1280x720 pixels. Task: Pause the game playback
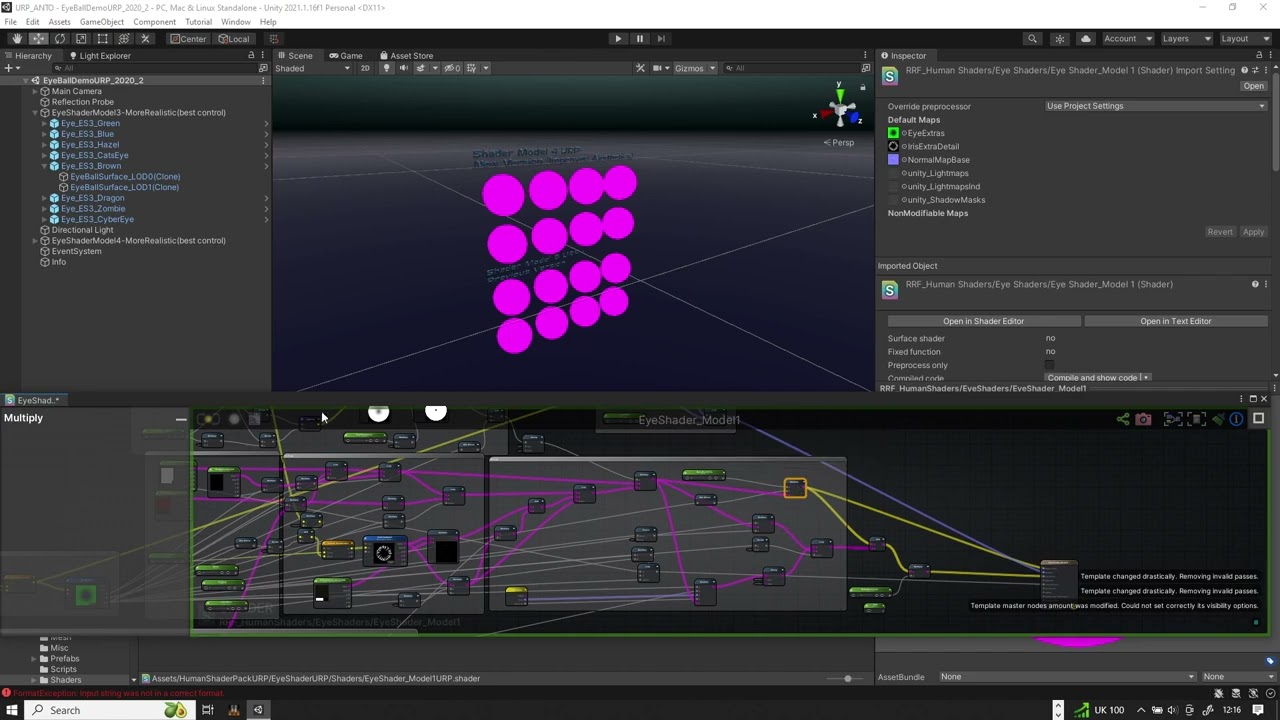coord(640,39)
